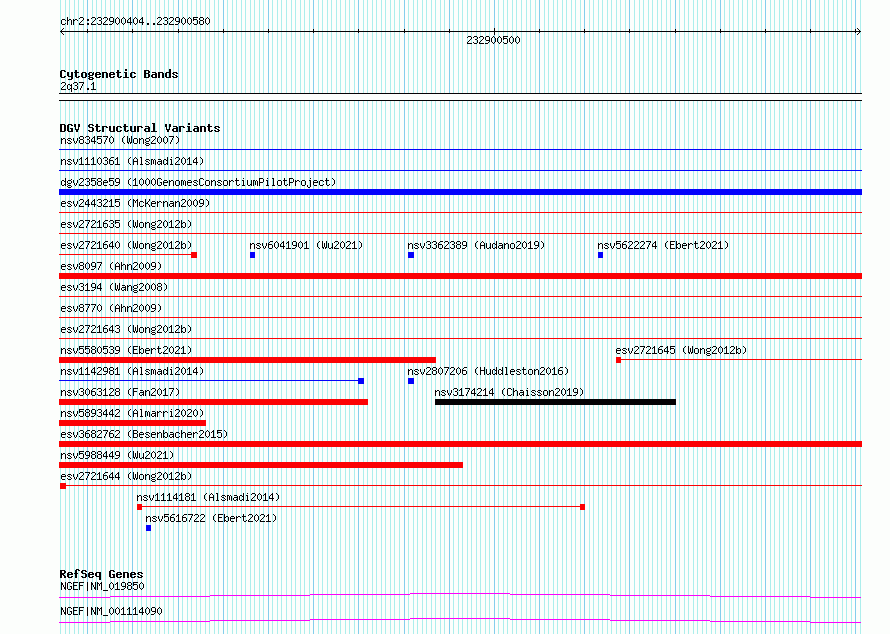Click the thick blue dgv2358e59 bar
This screenshot has height=634, width=890.
(x=460, y=192)
